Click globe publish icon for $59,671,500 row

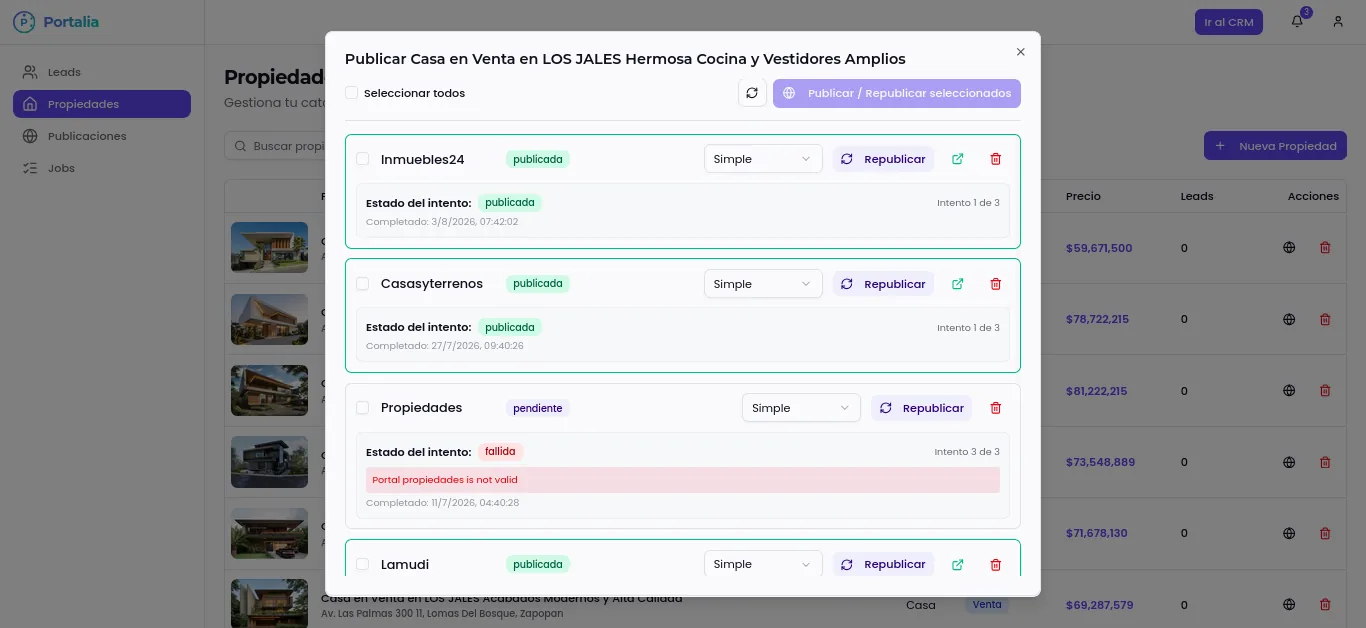point(1289,248)
